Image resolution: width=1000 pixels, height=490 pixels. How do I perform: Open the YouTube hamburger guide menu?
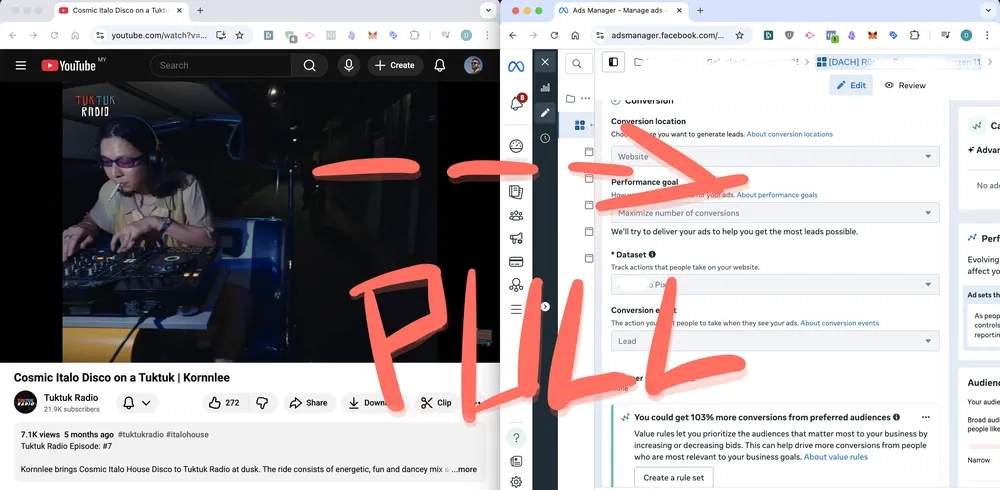(x=20, y=66)
